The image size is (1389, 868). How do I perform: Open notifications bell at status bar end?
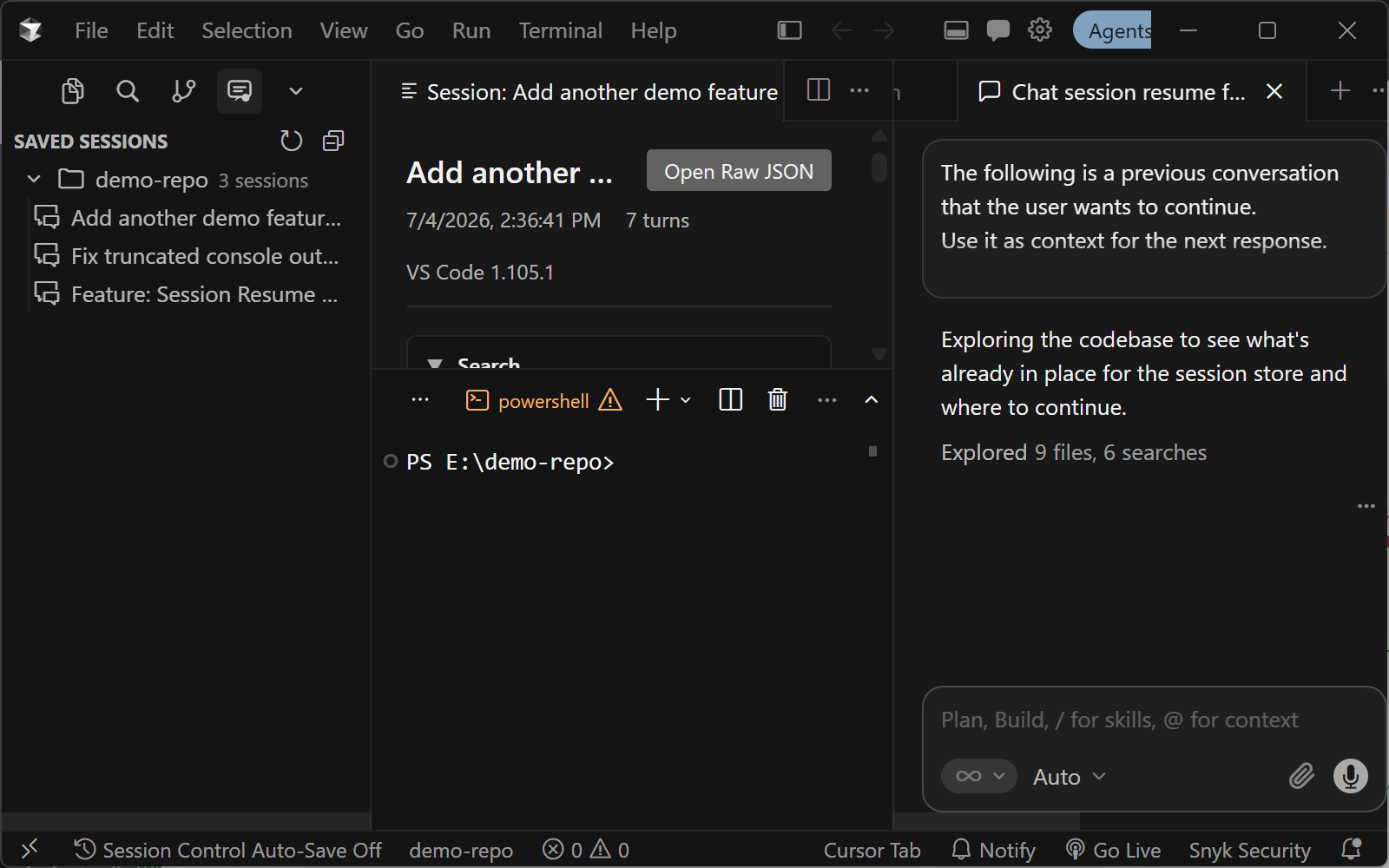click(x=1351, y=849)
